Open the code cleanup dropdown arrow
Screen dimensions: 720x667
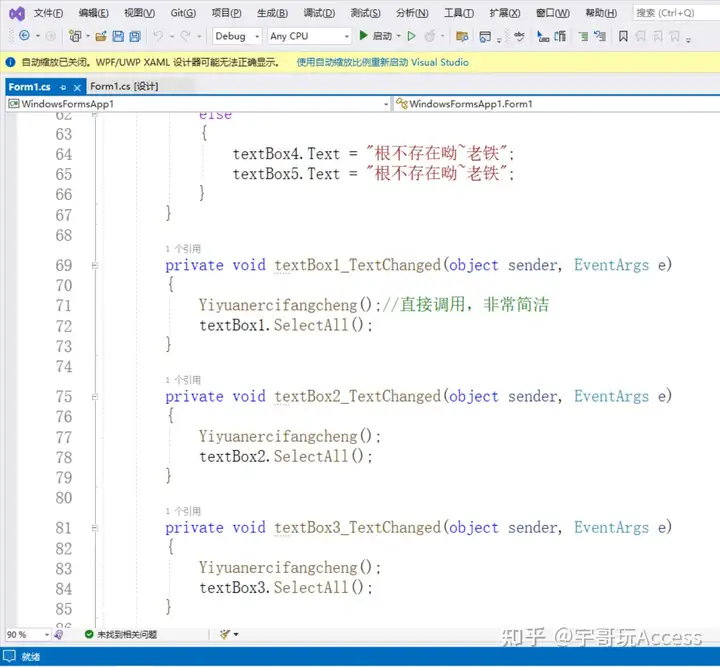(x=236, y=634)
